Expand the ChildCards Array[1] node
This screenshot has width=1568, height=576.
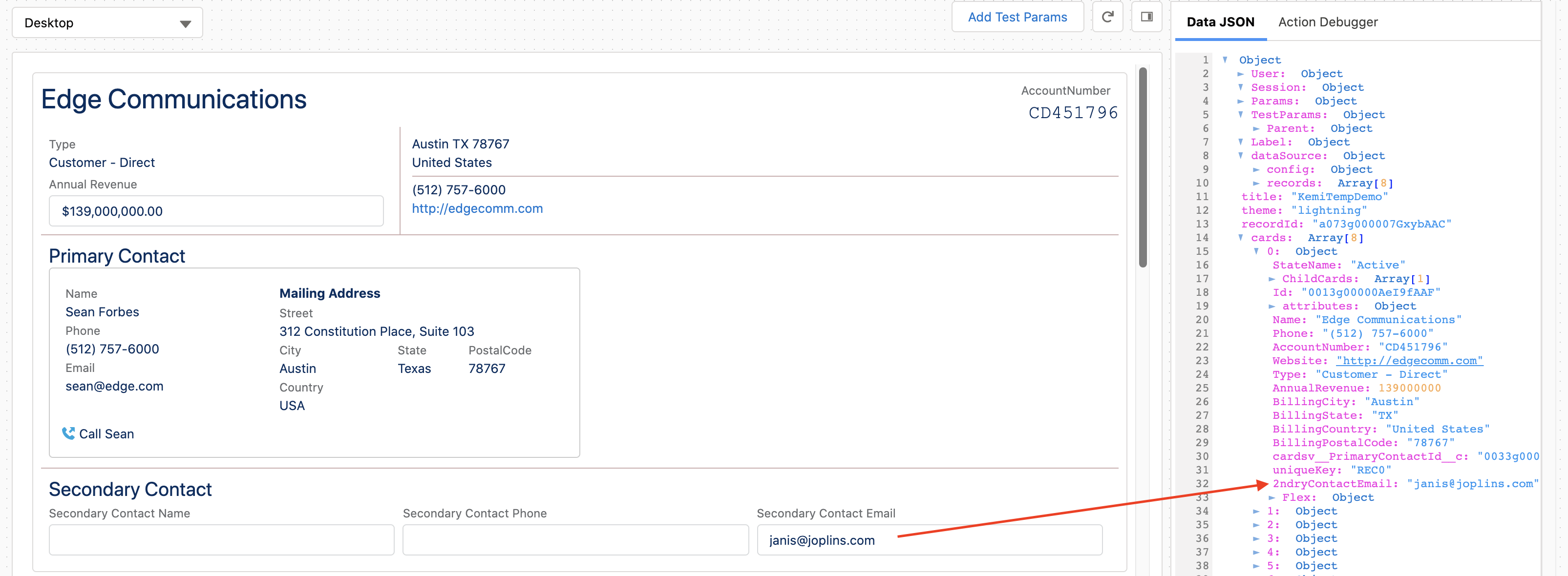tap(1272, 279)
